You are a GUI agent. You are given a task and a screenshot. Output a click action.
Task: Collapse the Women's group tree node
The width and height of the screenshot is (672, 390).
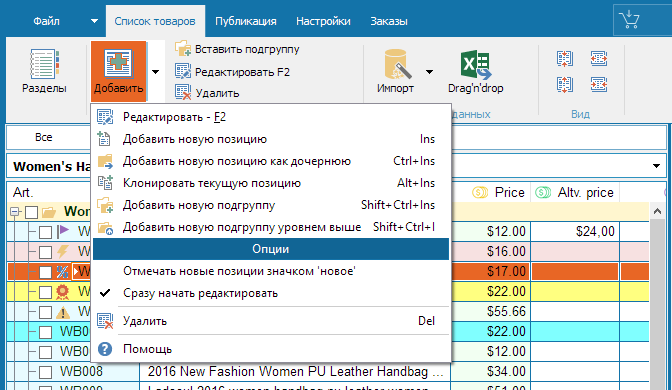coord(15,212)
